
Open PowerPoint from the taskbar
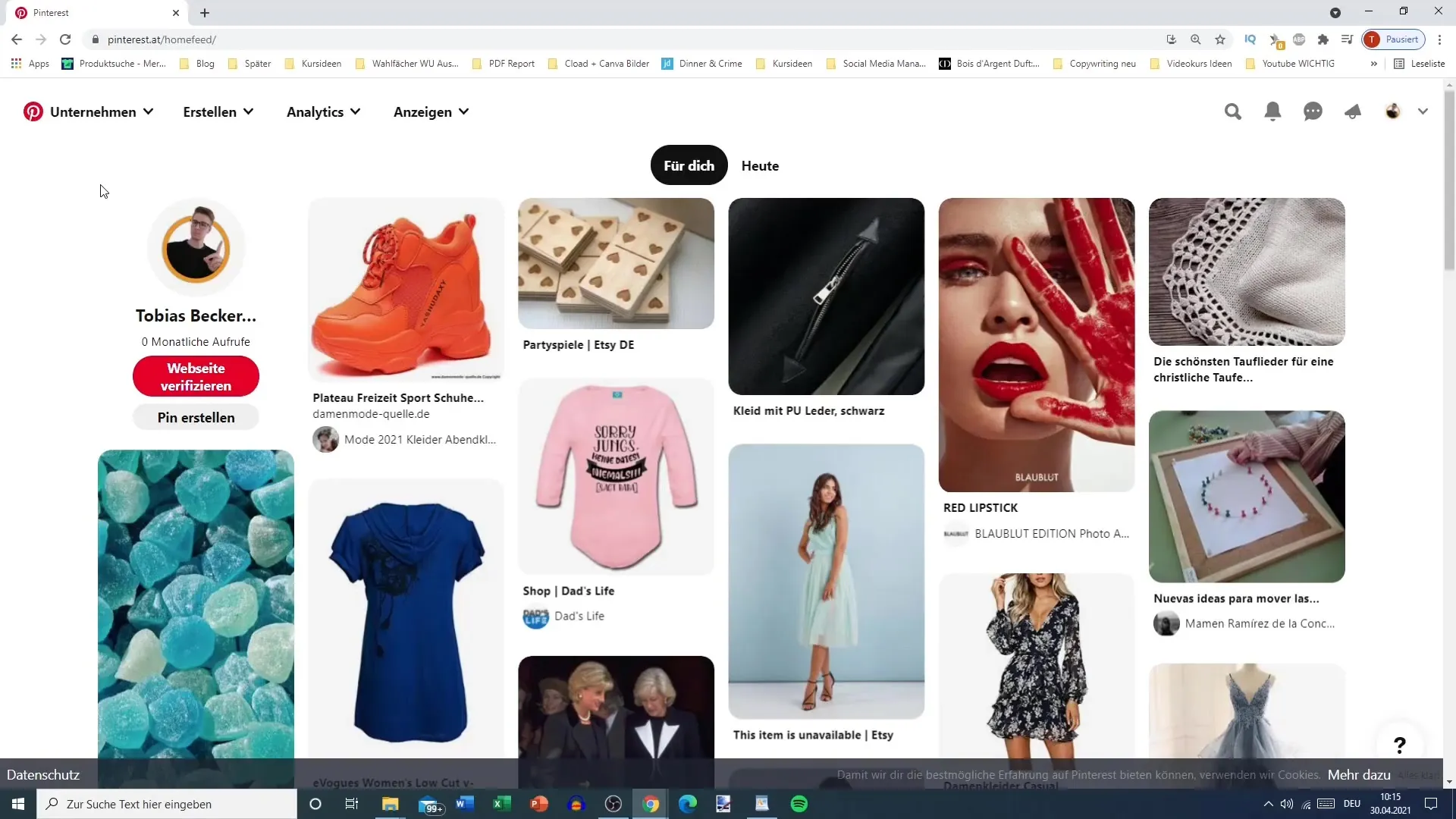[x=538, y=804]
